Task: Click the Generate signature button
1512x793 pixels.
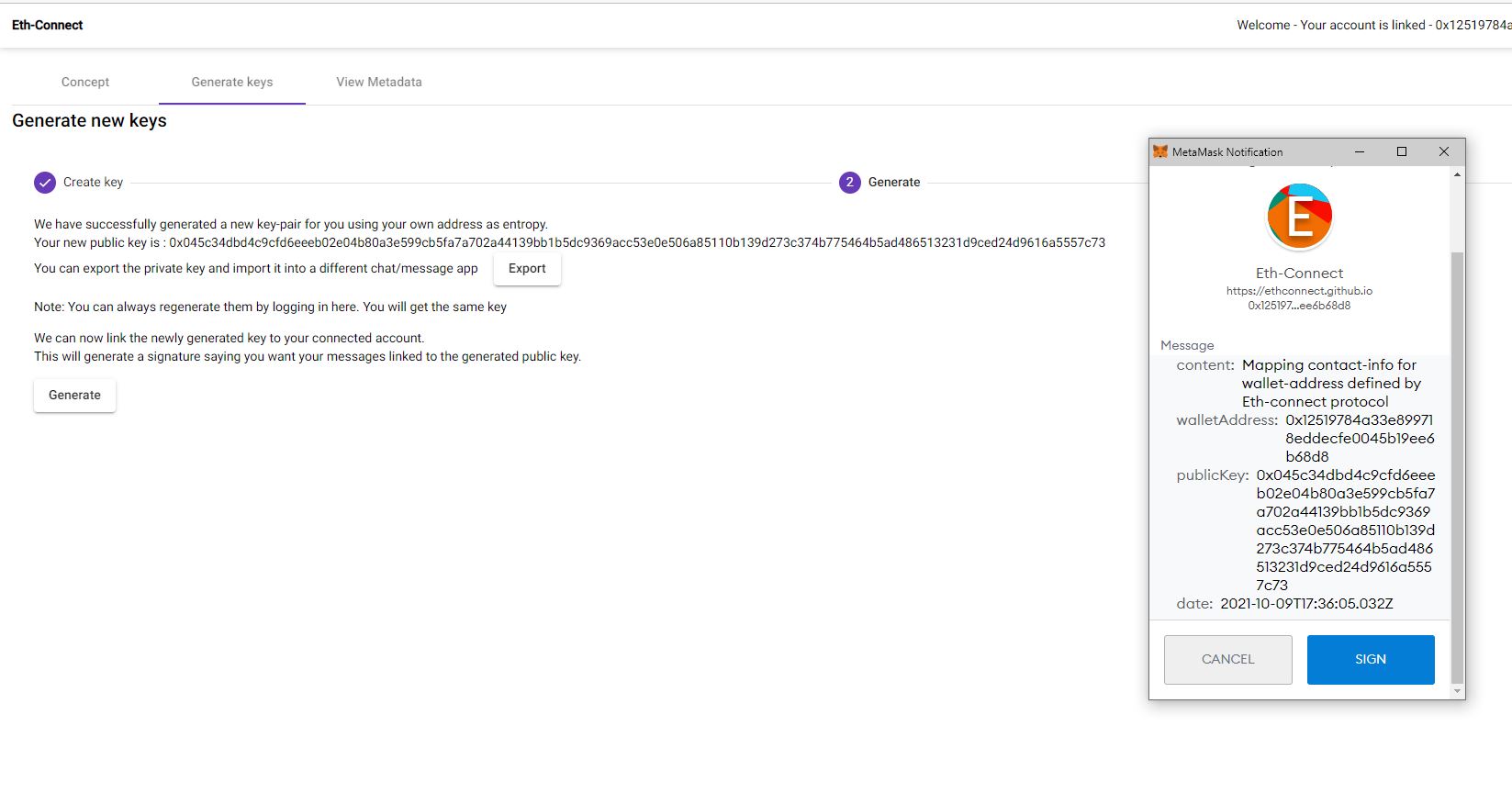Action: 74,396
